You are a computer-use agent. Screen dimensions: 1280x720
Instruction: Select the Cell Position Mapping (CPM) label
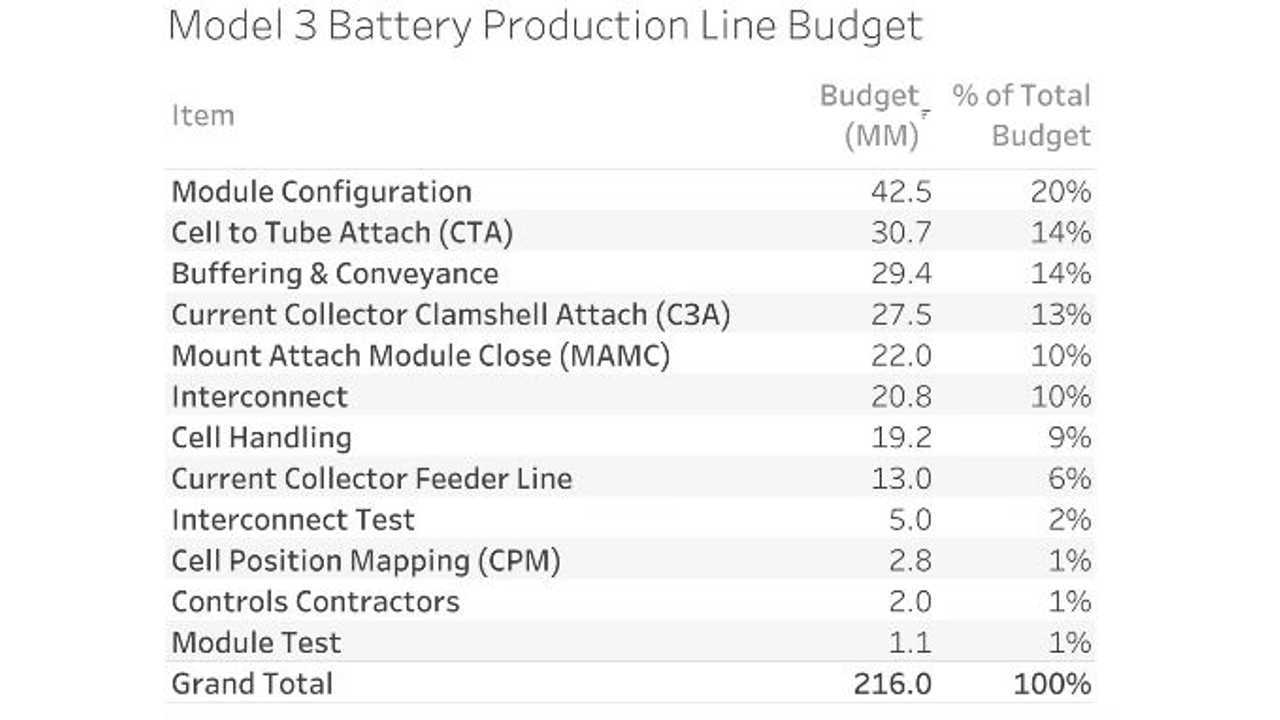point(366,561)
